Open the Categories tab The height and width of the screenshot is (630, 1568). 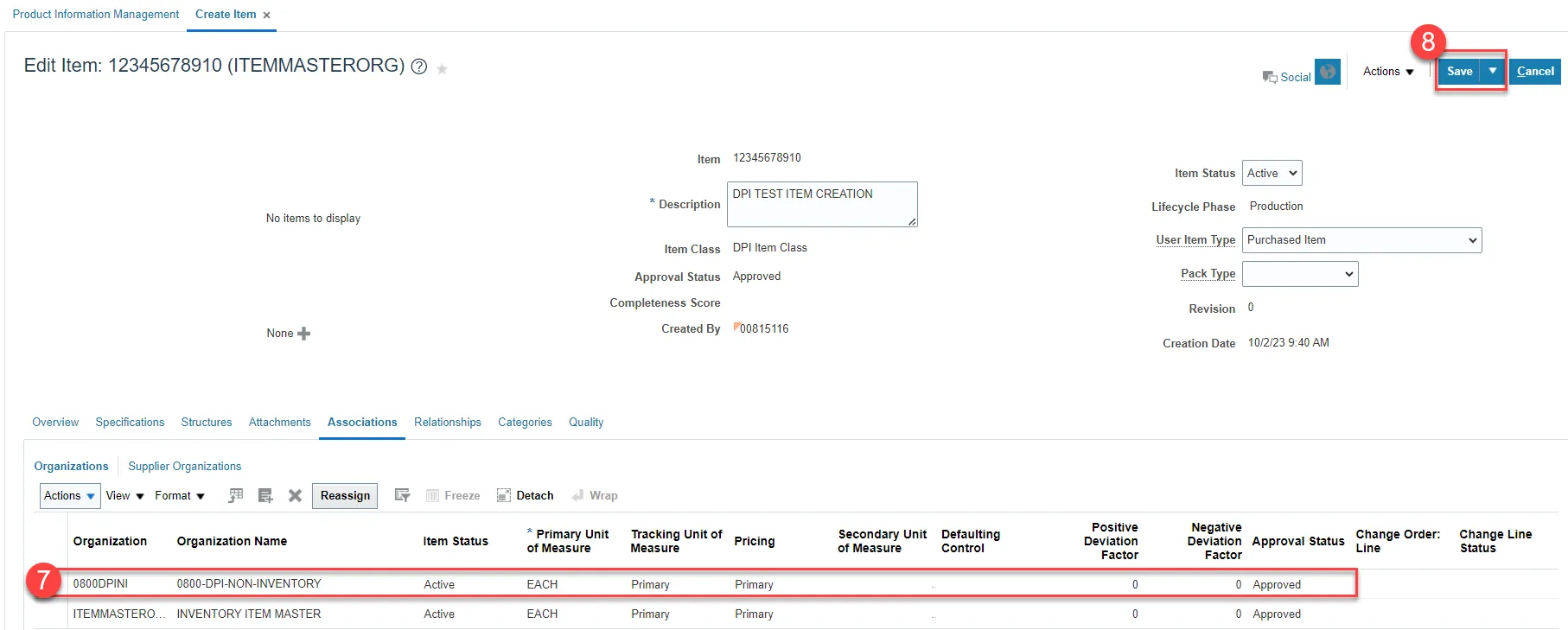tap(525, 423)
